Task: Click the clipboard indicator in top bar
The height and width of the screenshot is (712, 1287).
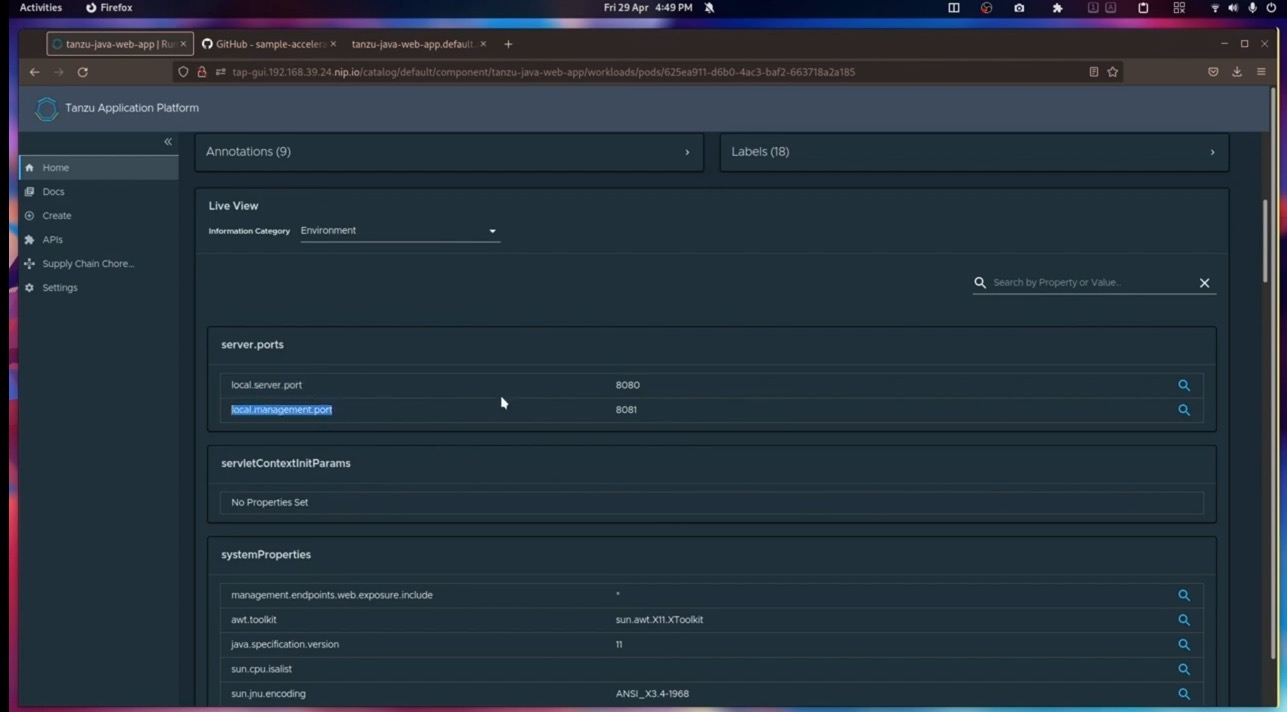Action: click(1143, 7)
